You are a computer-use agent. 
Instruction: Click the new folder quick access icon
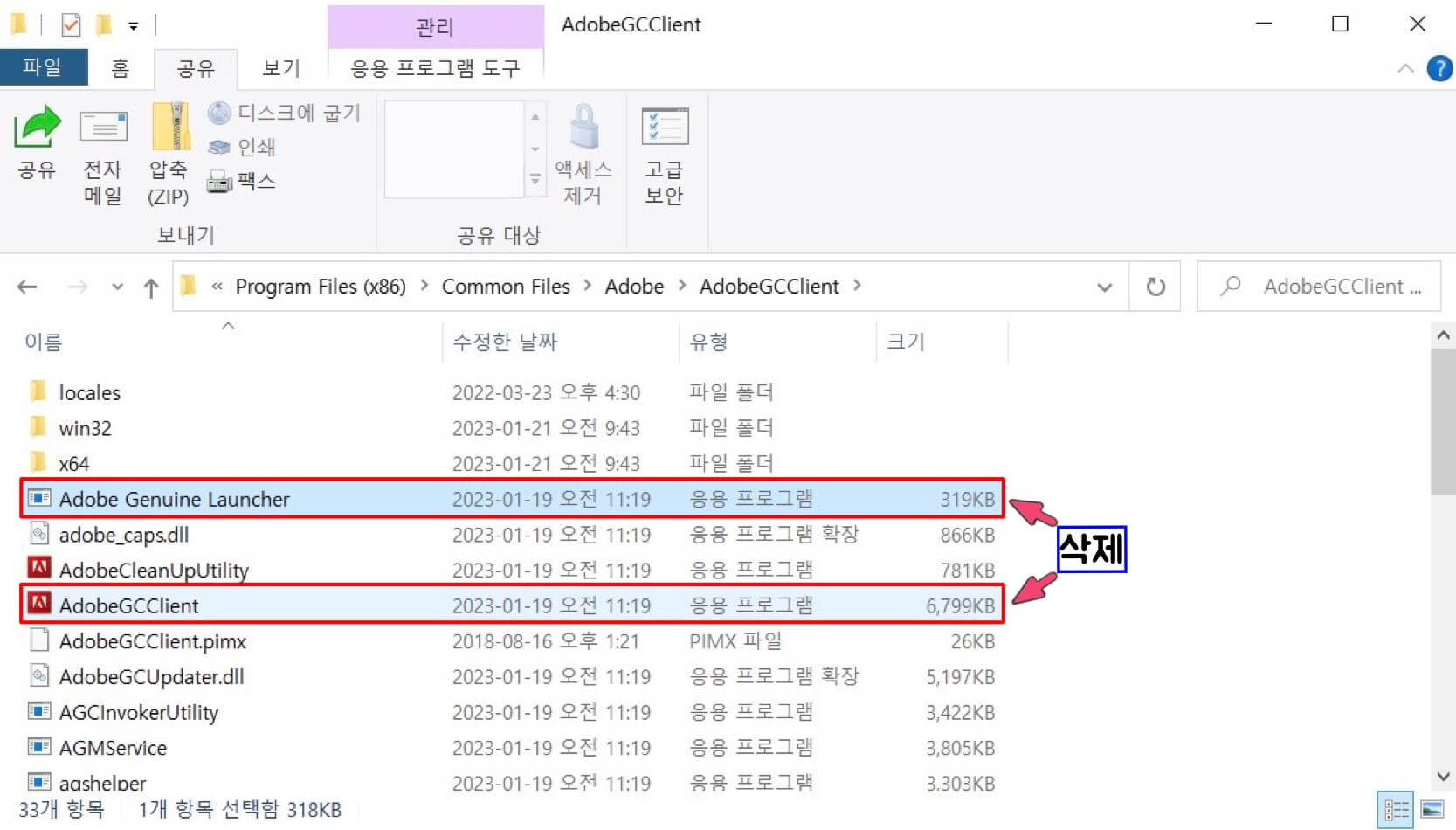[x=104, y=25]
